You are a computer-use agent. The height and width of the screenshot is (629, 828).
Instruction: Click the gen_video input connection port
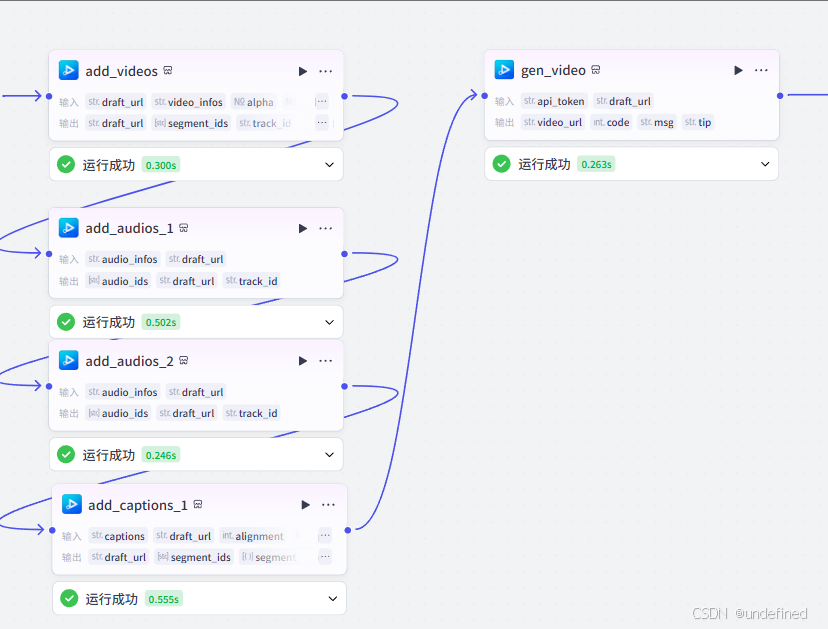click(x=484, y=96)
